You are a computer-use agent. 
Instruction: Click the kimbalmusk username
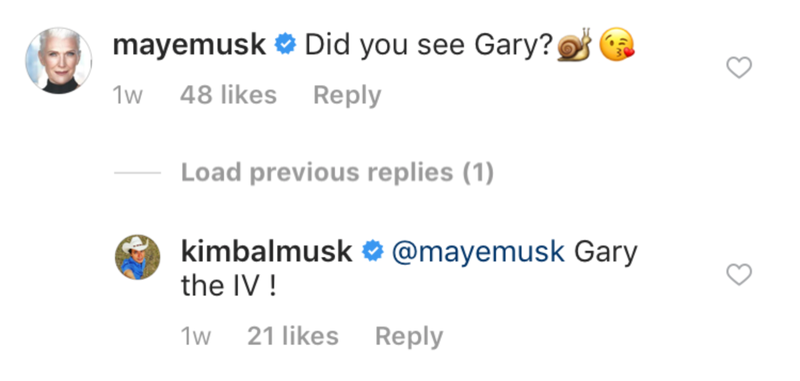[x=267, y=252]
